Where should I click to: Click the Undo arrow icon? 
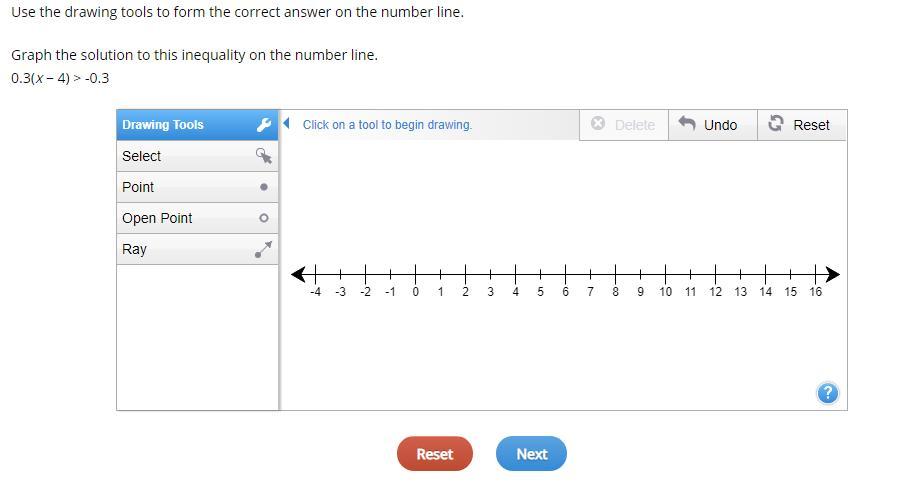click(687, 124)
